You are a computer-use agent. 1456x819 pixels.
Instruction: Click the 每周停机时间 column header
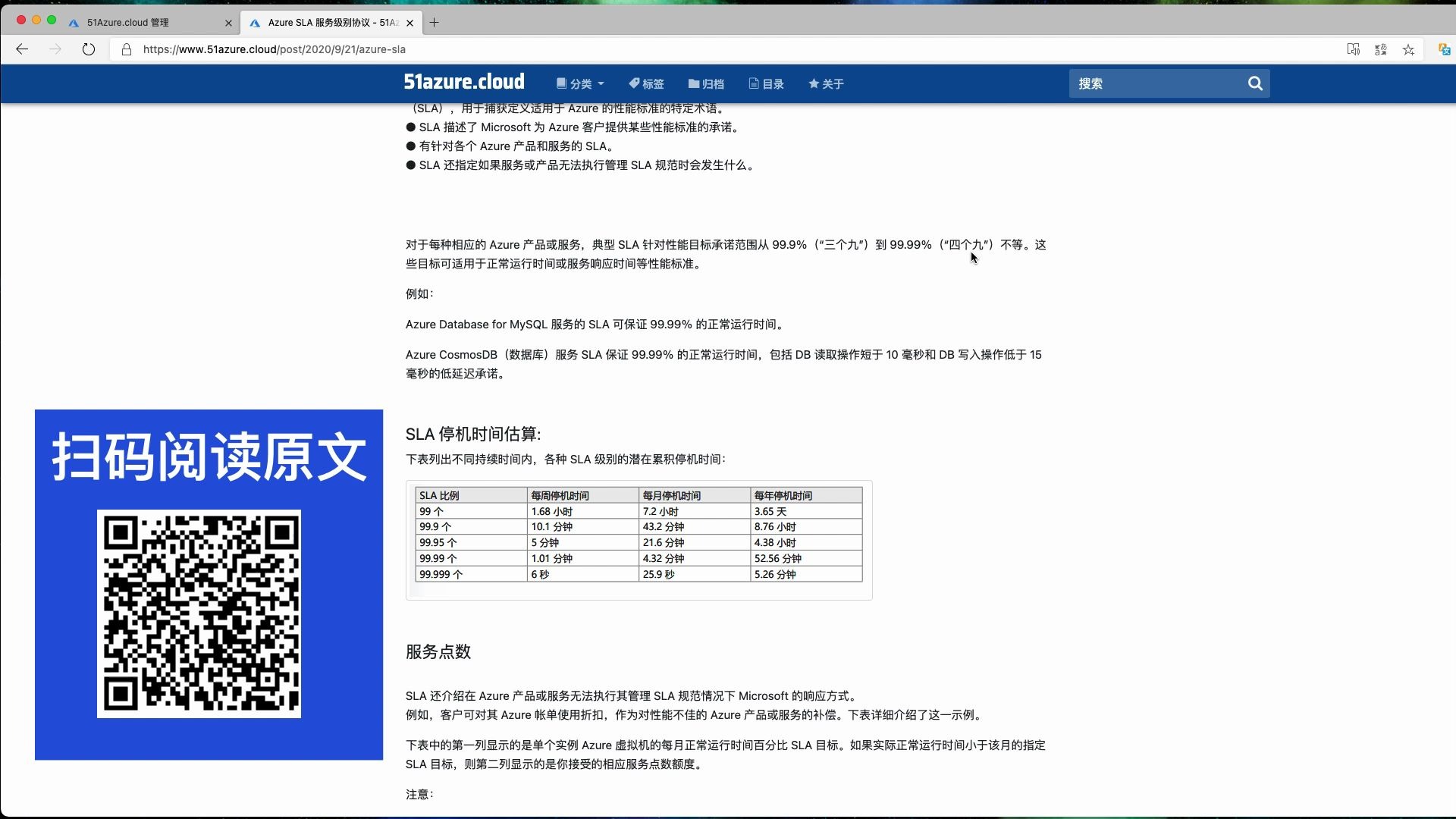click(x=583, y=495)
